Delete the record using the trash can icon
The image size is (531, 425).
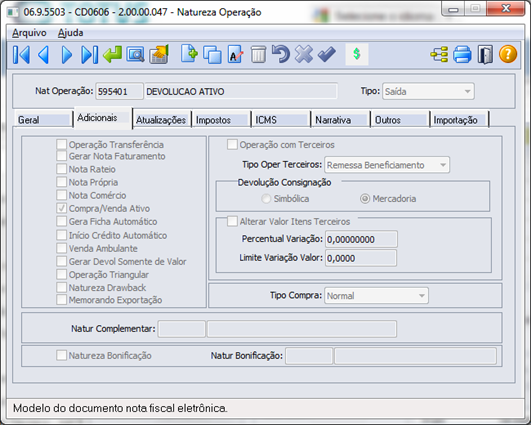click(x=258, y=55)
